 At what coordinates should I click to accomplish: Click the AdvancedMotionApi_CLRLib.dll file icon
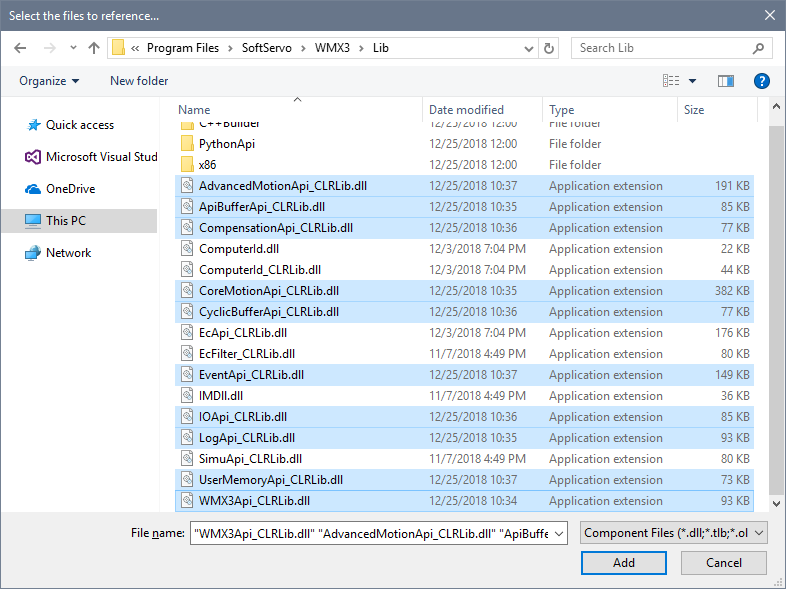click(x=187, y=186)
